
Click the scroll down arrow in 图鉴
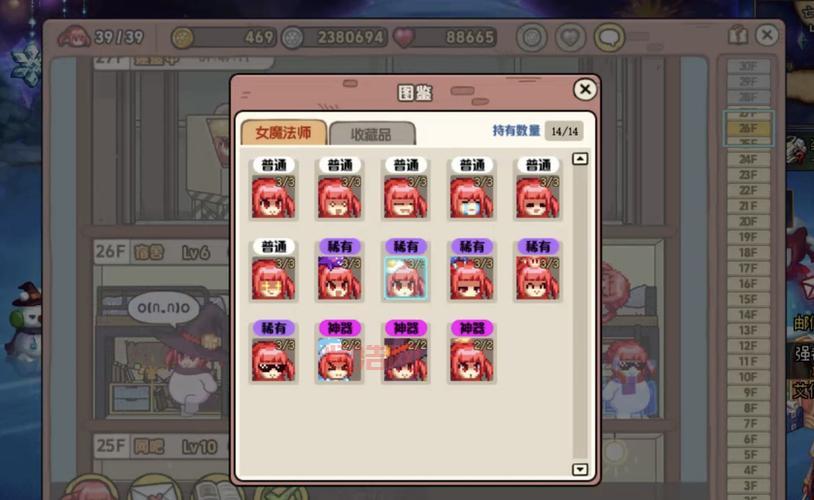click(580, 469)
